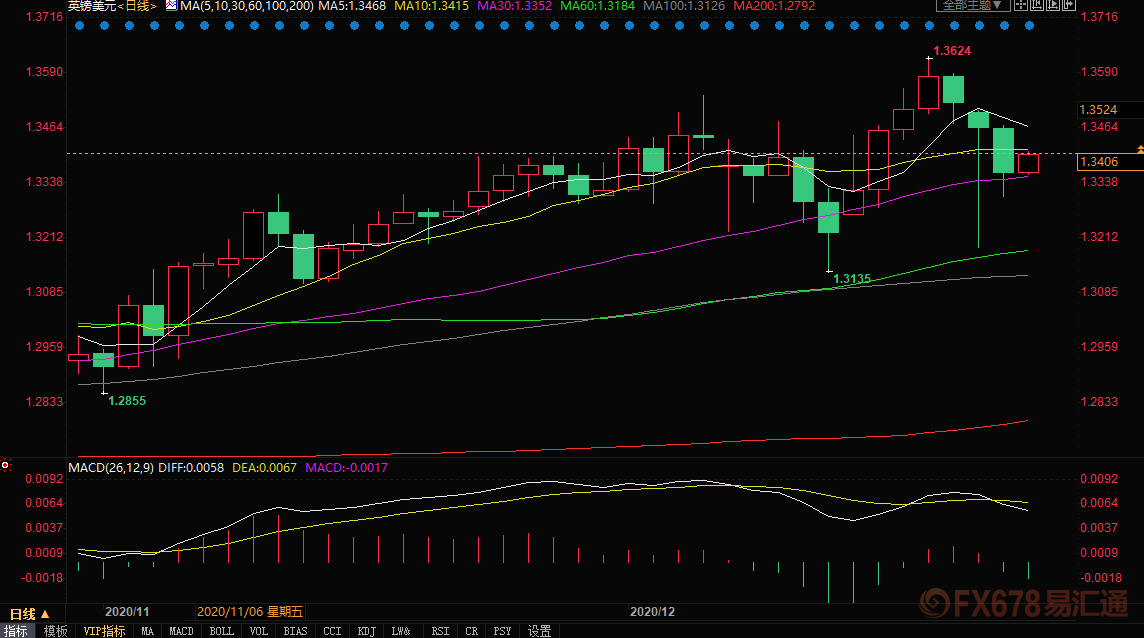This screenshot has width=1144, height=638.
Task: Click the DIFF:0.0058 value
Action: pos(191,468)
